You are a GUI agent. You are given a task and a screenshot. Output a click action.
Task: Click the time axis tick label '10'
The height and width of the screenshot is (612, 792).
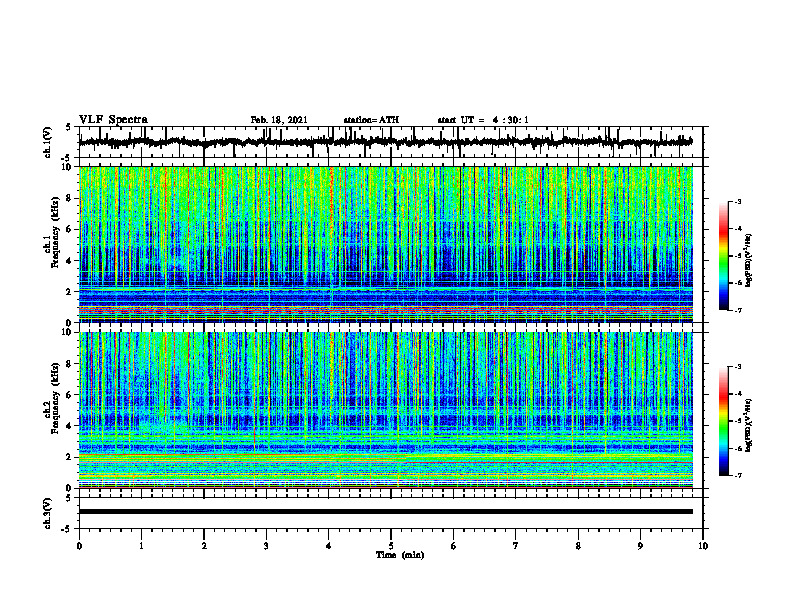[x=703, y=546]
